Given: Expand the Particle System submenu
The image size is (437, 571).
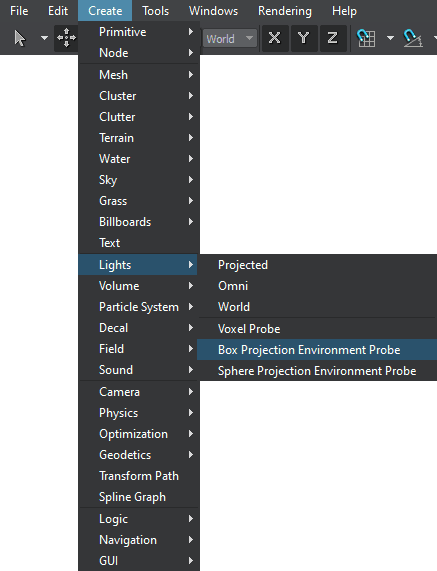Looking at the screenshot, I should [x=139, y=307].
